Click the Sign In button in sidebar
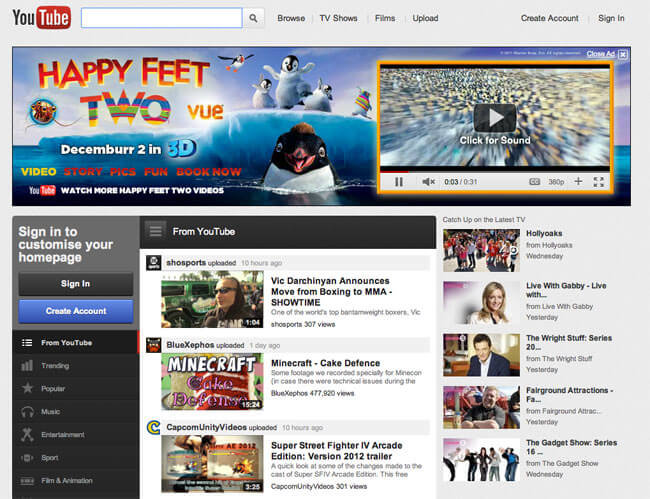This screenshot has width=650, height=499. [75, 283]
